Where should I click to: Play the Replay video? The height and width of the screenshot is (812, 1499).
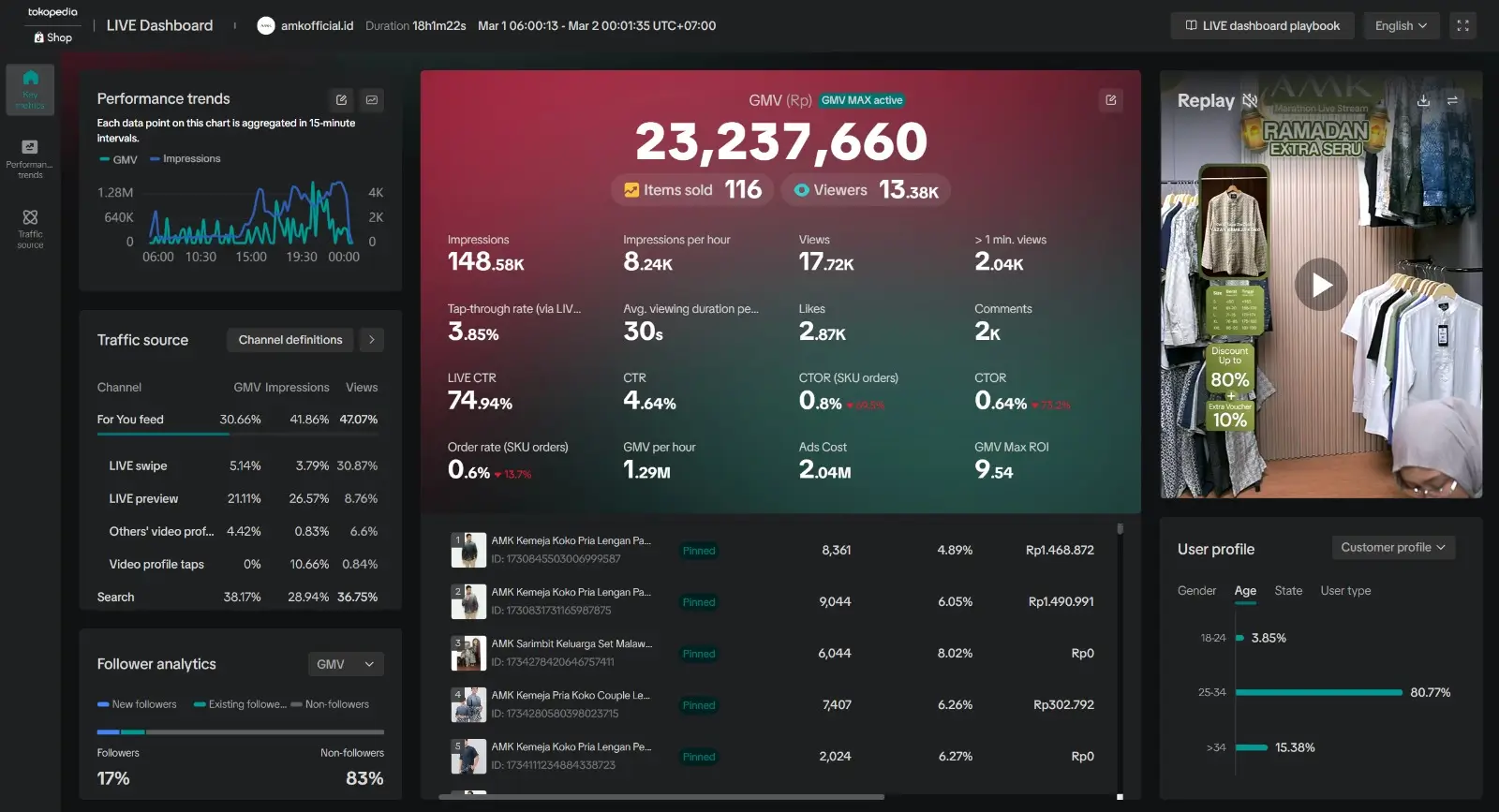click(x=1321, y=285)
